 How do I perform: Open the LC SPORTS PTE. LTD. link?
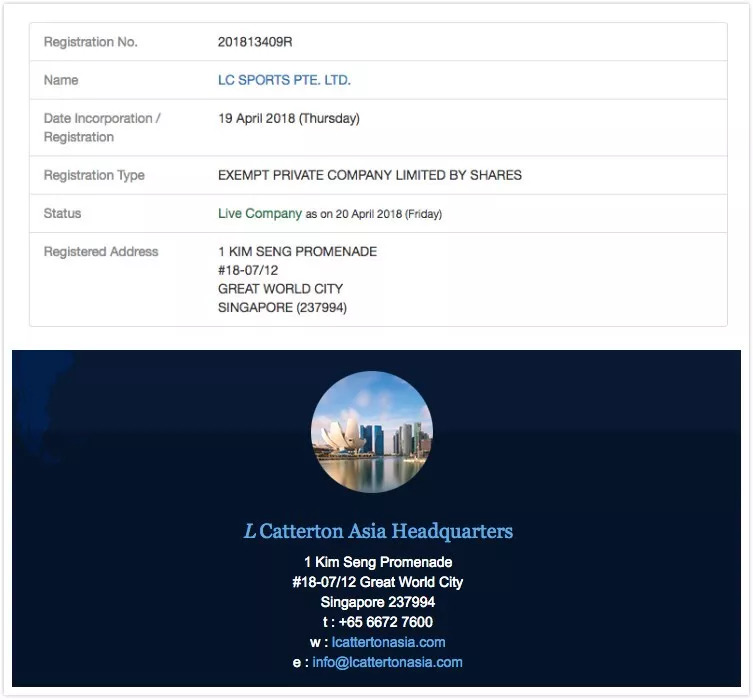284,80
